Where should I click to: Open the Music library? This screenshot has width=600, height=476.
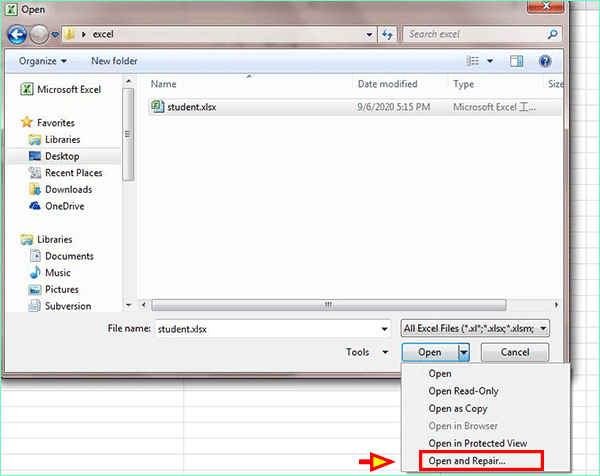50,272
